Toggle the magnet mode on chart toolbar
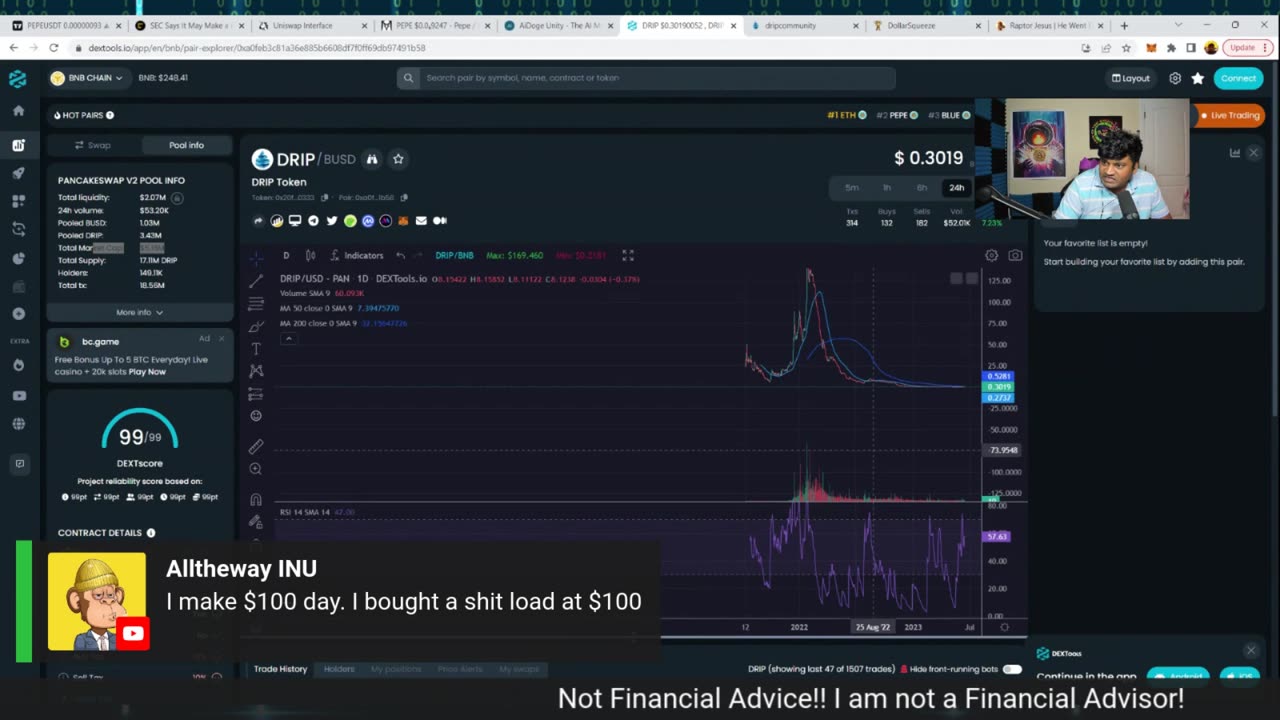 click(x=256, y=499)
